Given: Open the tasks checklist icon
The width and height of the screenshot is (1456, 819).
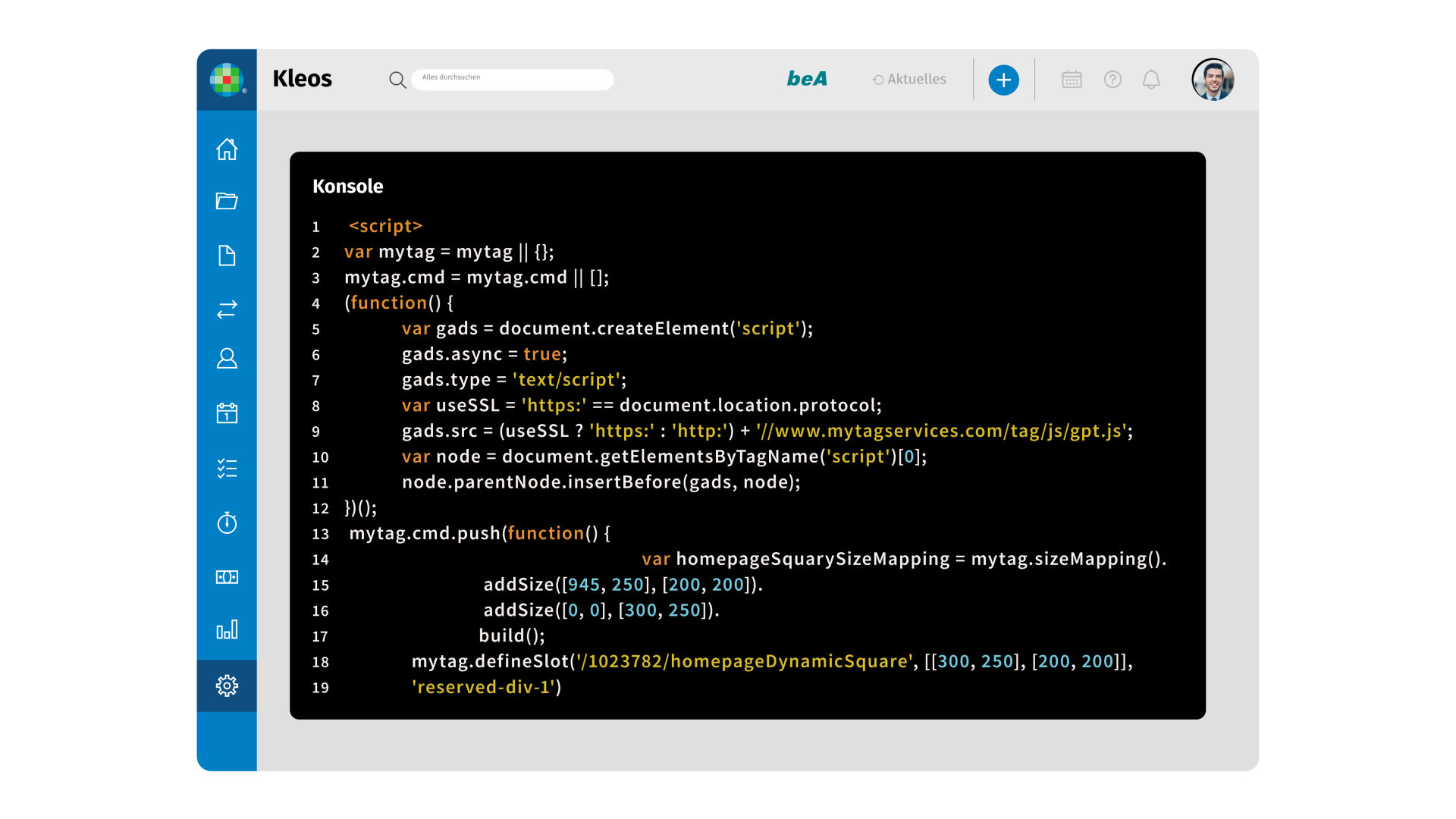Looking at the screenshot, I should [227, 469].
